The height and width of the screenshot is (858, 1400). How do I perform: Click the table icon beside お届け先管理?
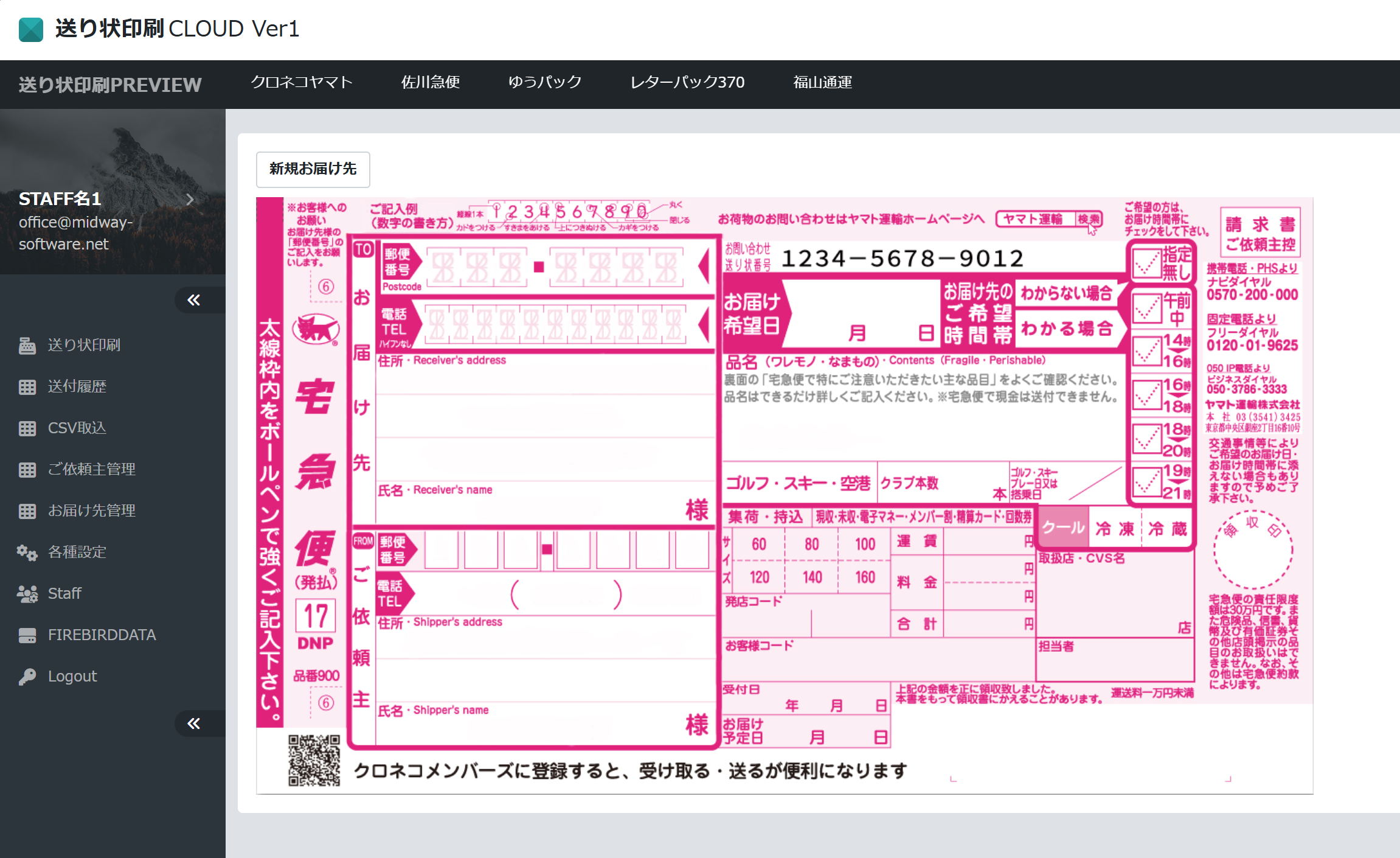[x=27, y=511]
